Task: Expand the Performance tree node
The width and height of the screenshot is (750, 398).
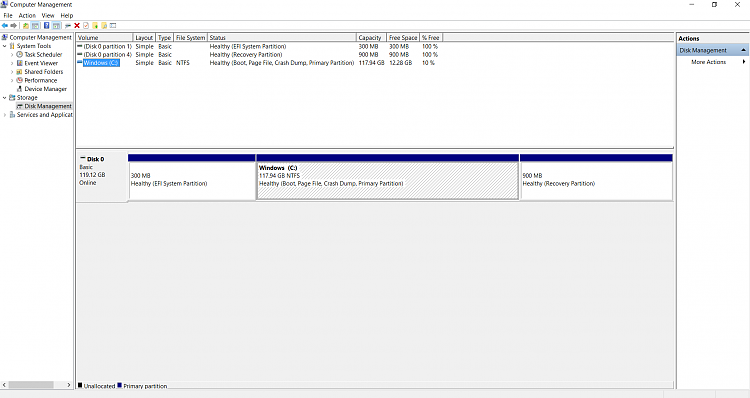Action: pos(12,80)
